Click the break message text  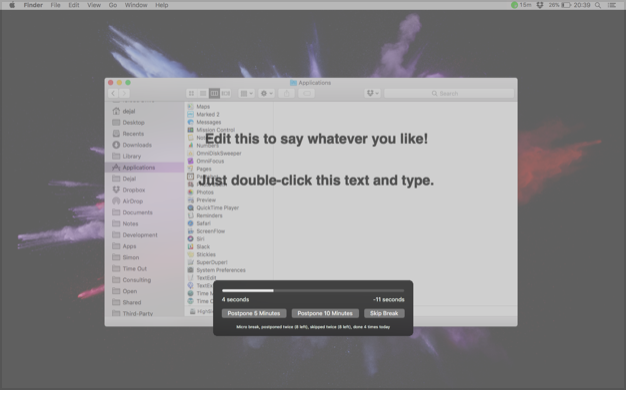(316, 160)
